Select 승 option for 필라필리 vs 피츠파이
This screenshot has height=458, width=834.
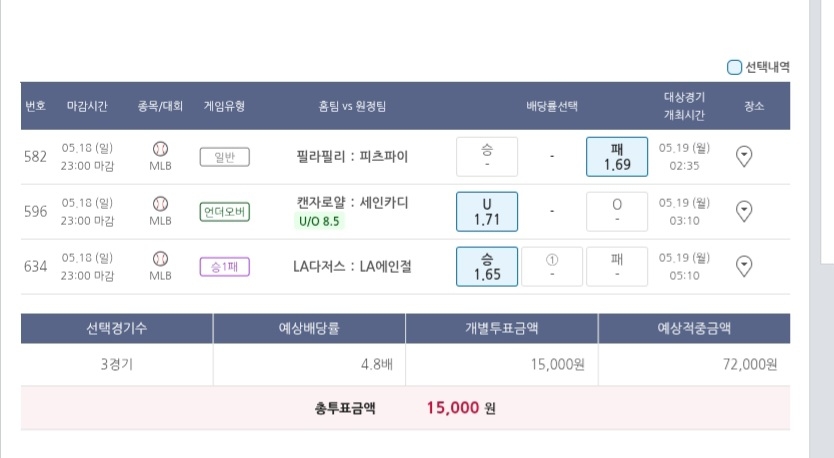click(487, 157)
